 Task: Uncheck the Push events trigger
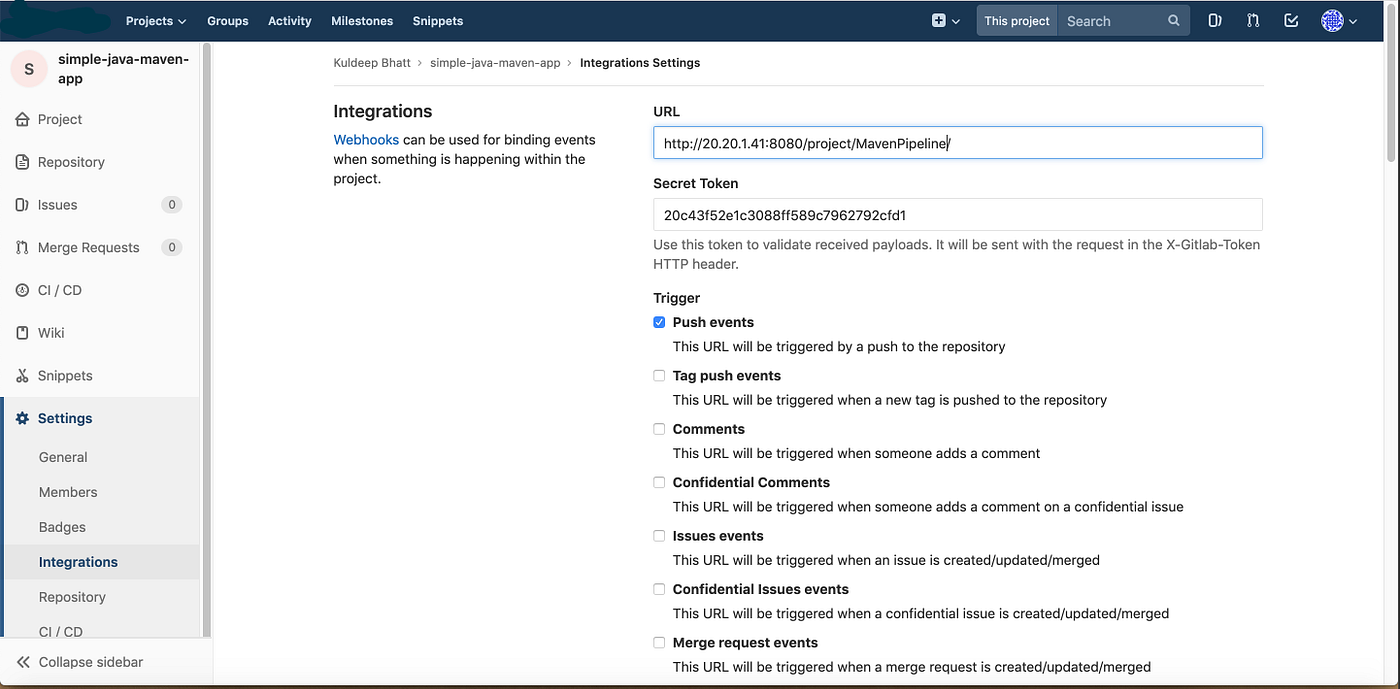pos(659,322)
